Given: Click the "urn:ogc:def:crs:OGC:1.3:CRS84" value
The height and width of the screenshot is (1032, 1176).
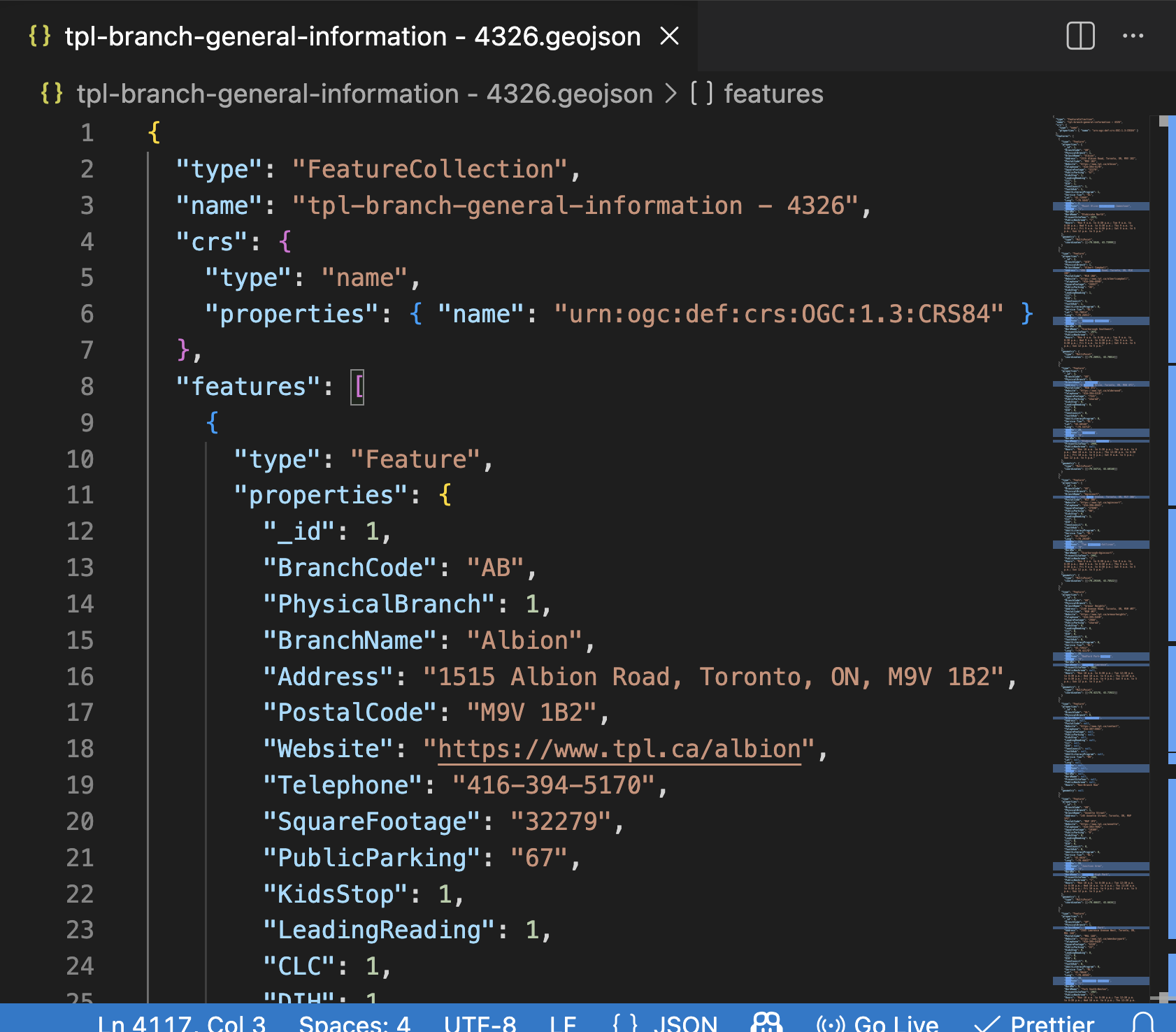Looking at the screenshot, I should (x=779, y=314).
